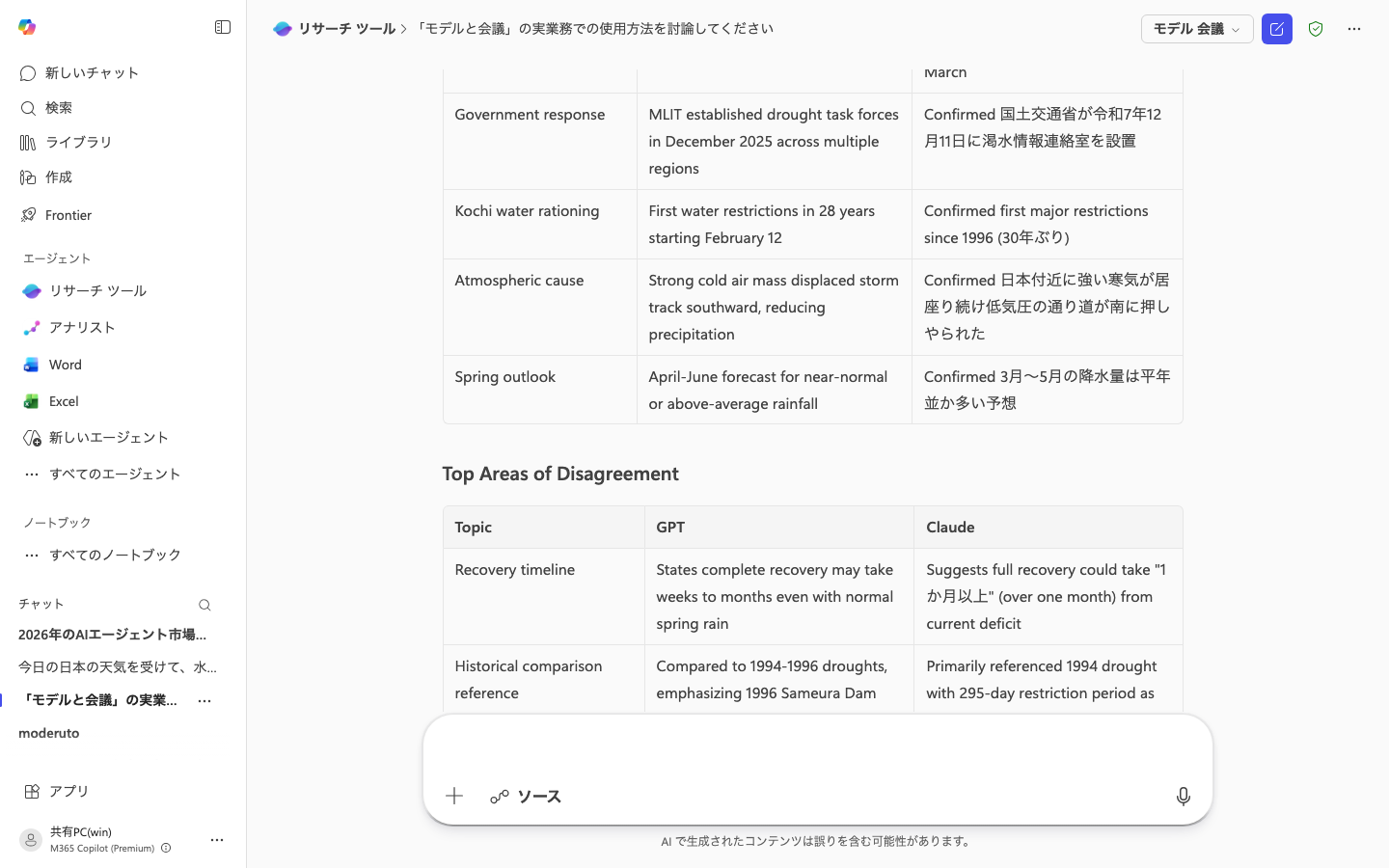Click the green data protection shield icon

click(1316, 29)
